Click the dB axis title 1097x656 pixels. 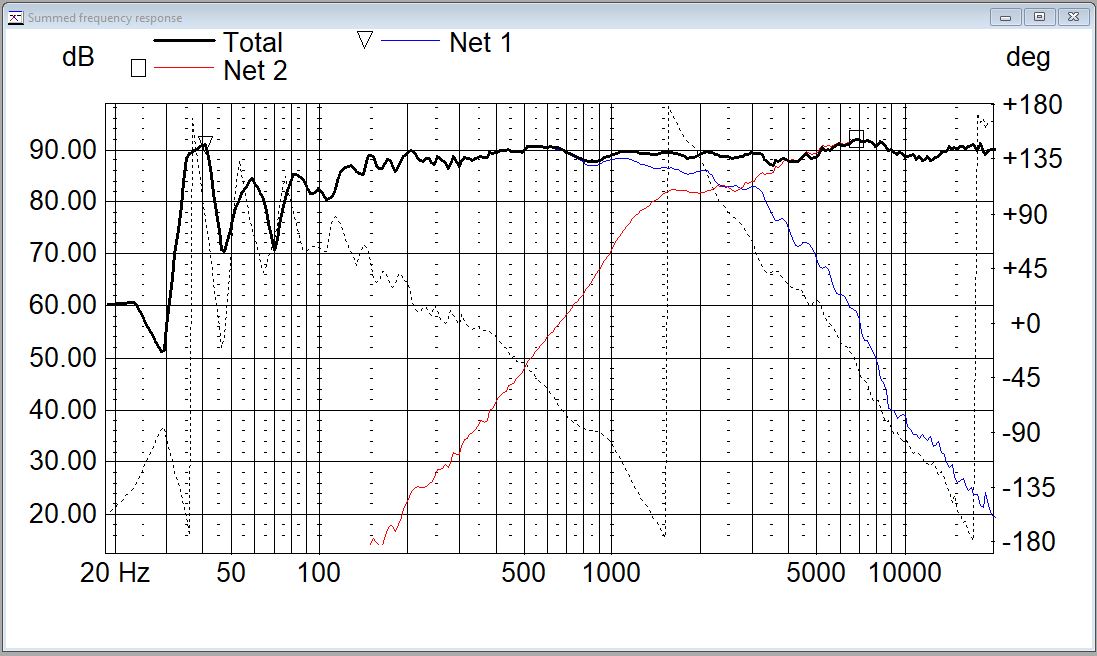coord(78,57)
